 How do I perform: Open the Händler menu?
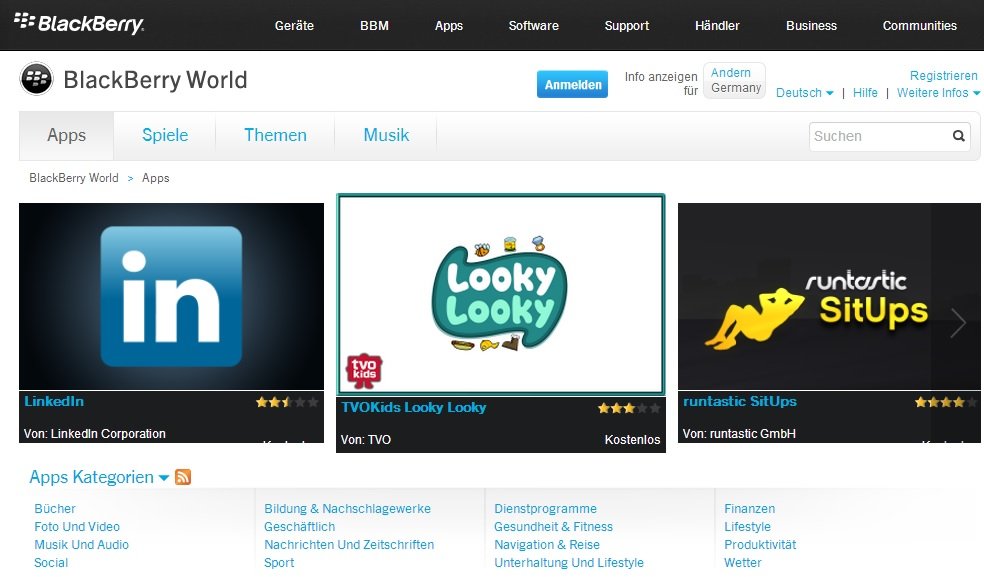(717, 26)
